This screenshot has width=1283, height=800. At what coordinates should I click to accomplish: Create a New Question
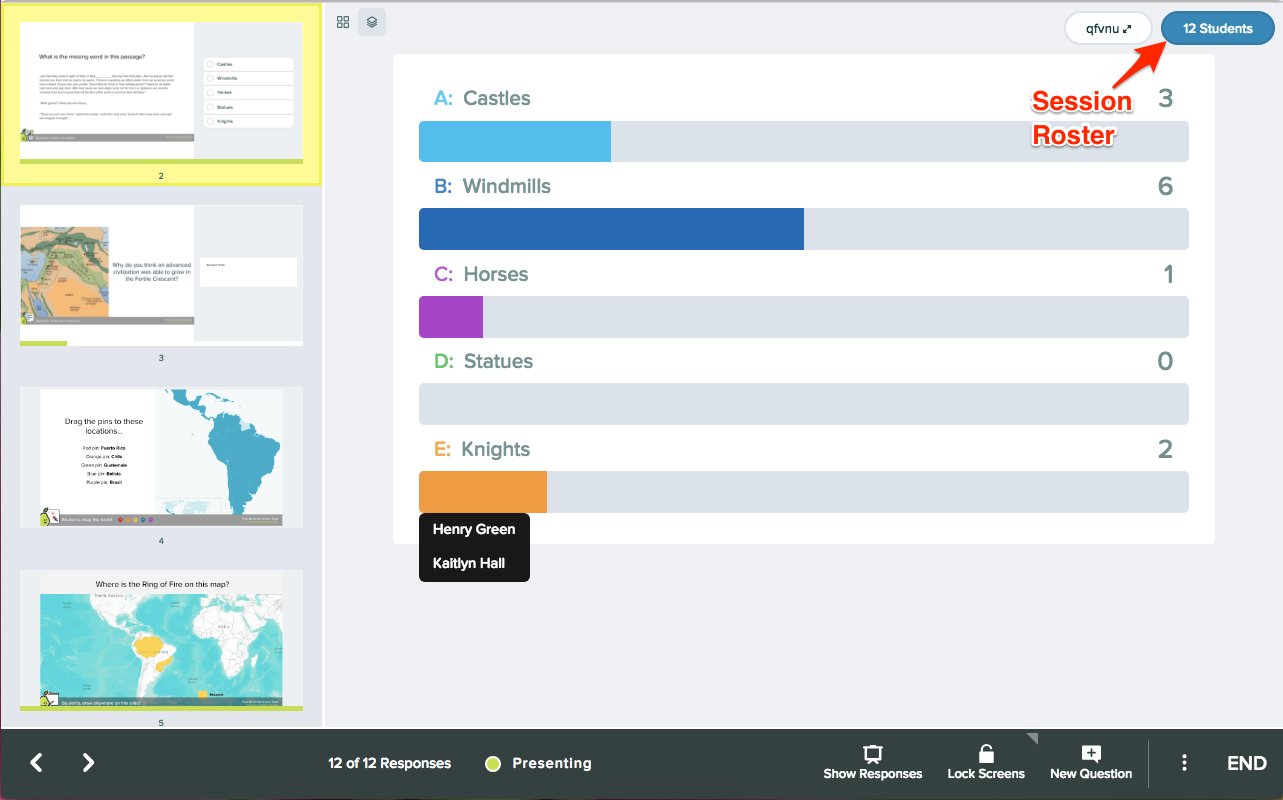[x=1091, y=762]
